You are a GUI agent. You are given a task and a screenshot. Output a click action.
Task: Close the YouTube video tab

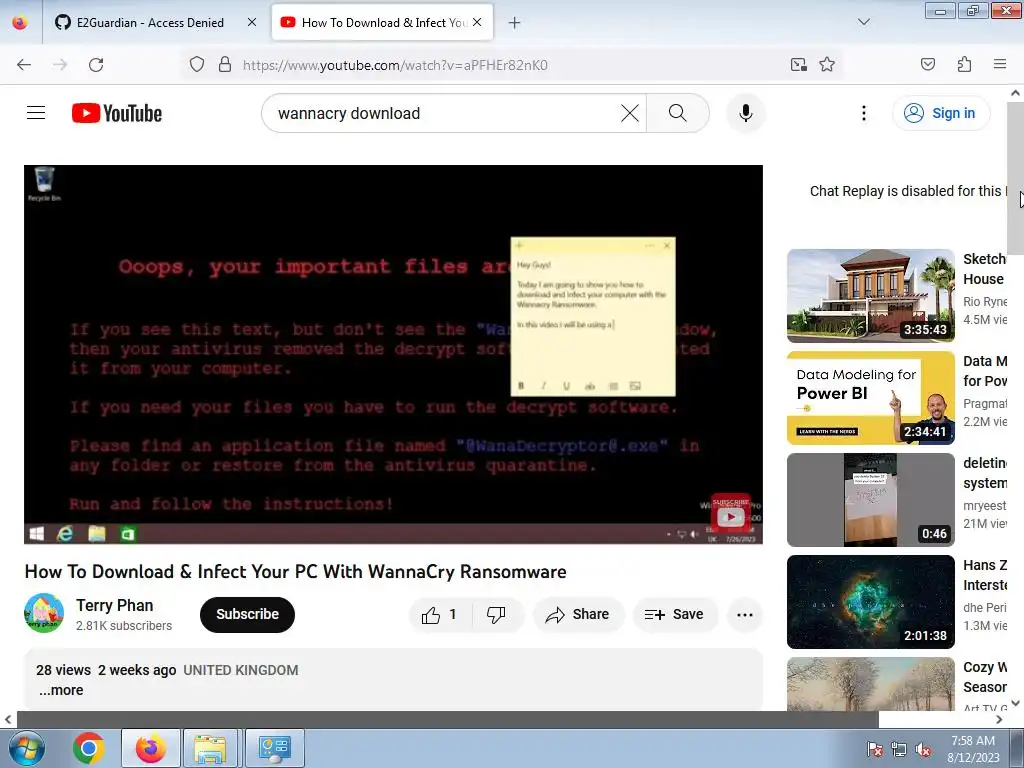[477, 22]
